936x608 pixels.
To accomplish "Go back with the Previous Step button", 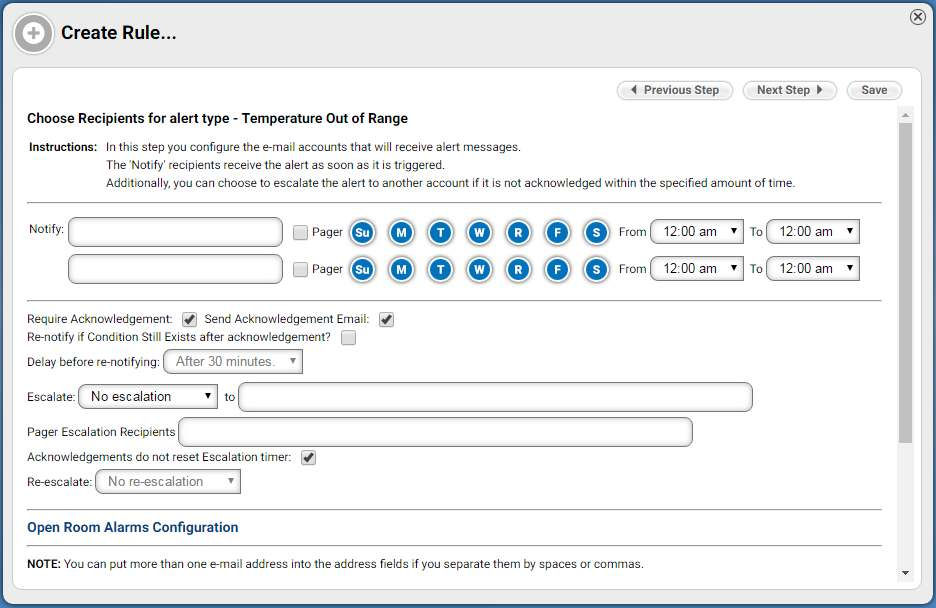I will tap(675, 90).
